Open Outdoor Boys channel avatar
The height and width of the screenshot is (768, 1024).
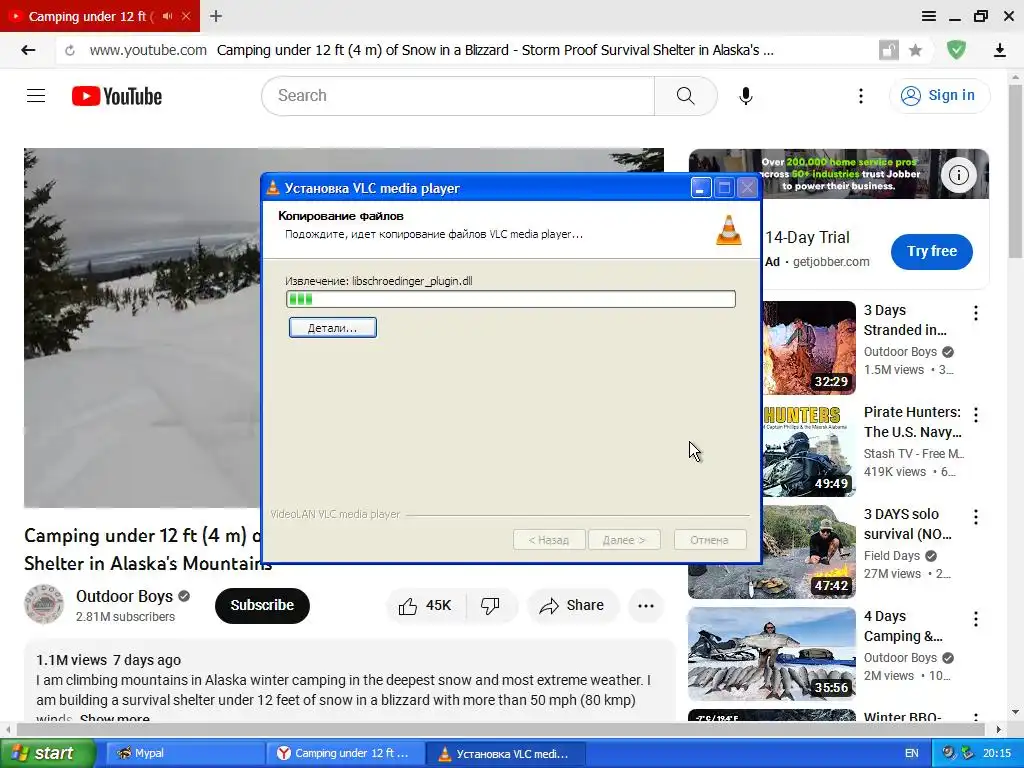[x=44, y=604]
